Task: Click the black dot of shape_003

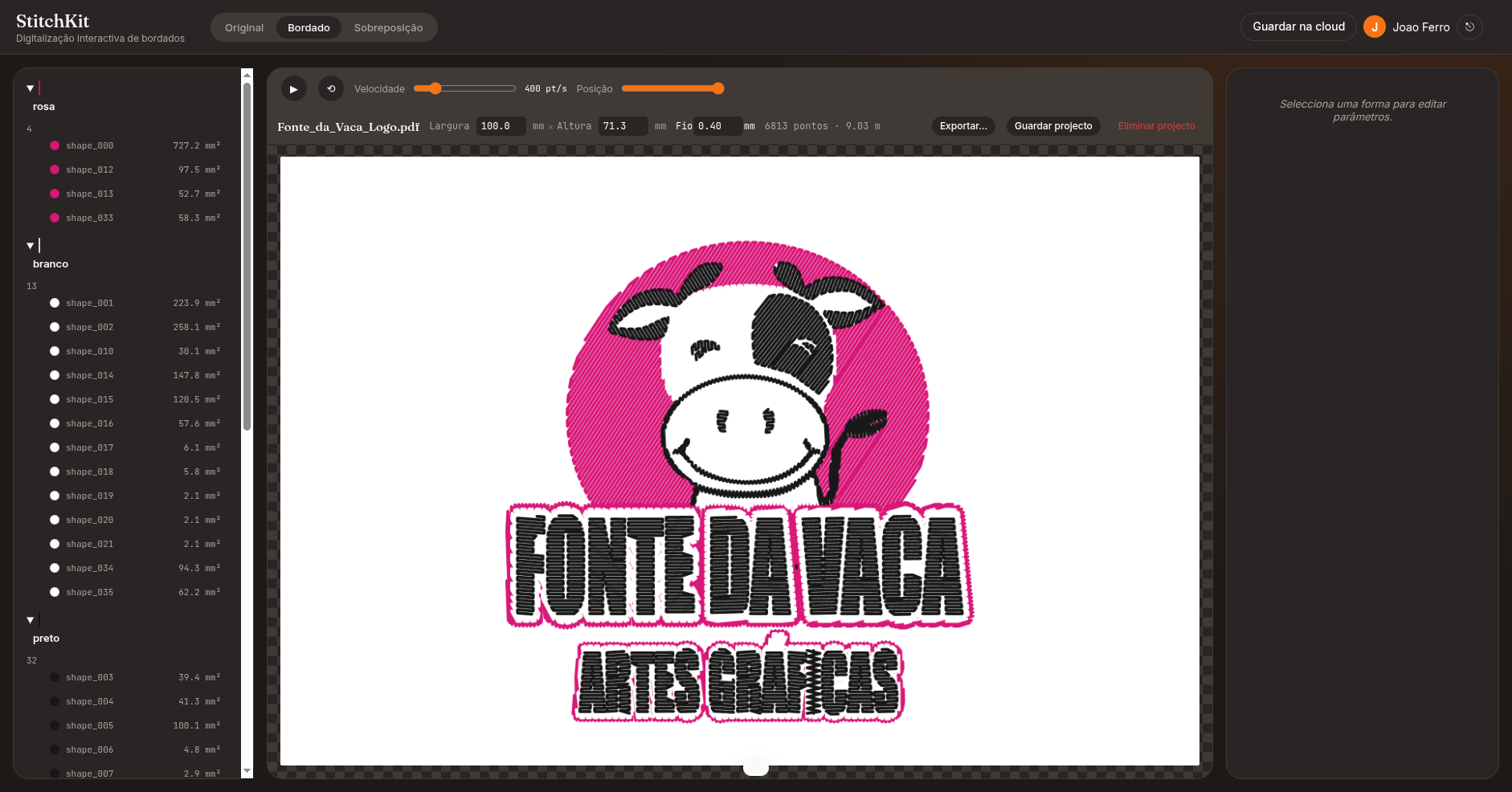Action: pos(55,677)
